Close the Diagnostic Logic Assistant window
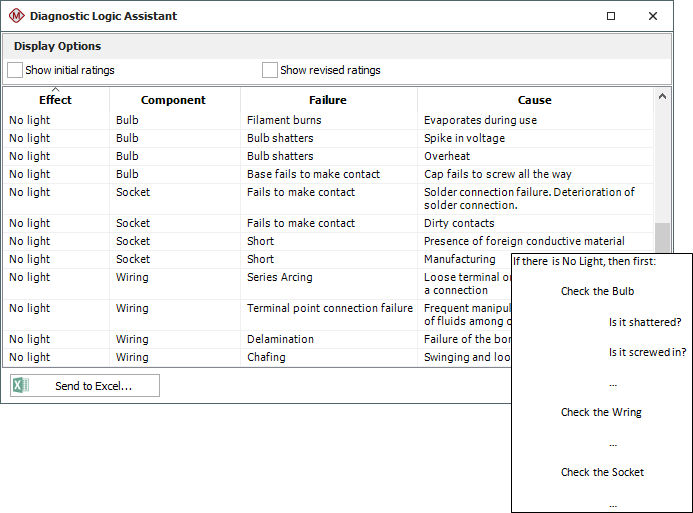 (x=653, y=16)
